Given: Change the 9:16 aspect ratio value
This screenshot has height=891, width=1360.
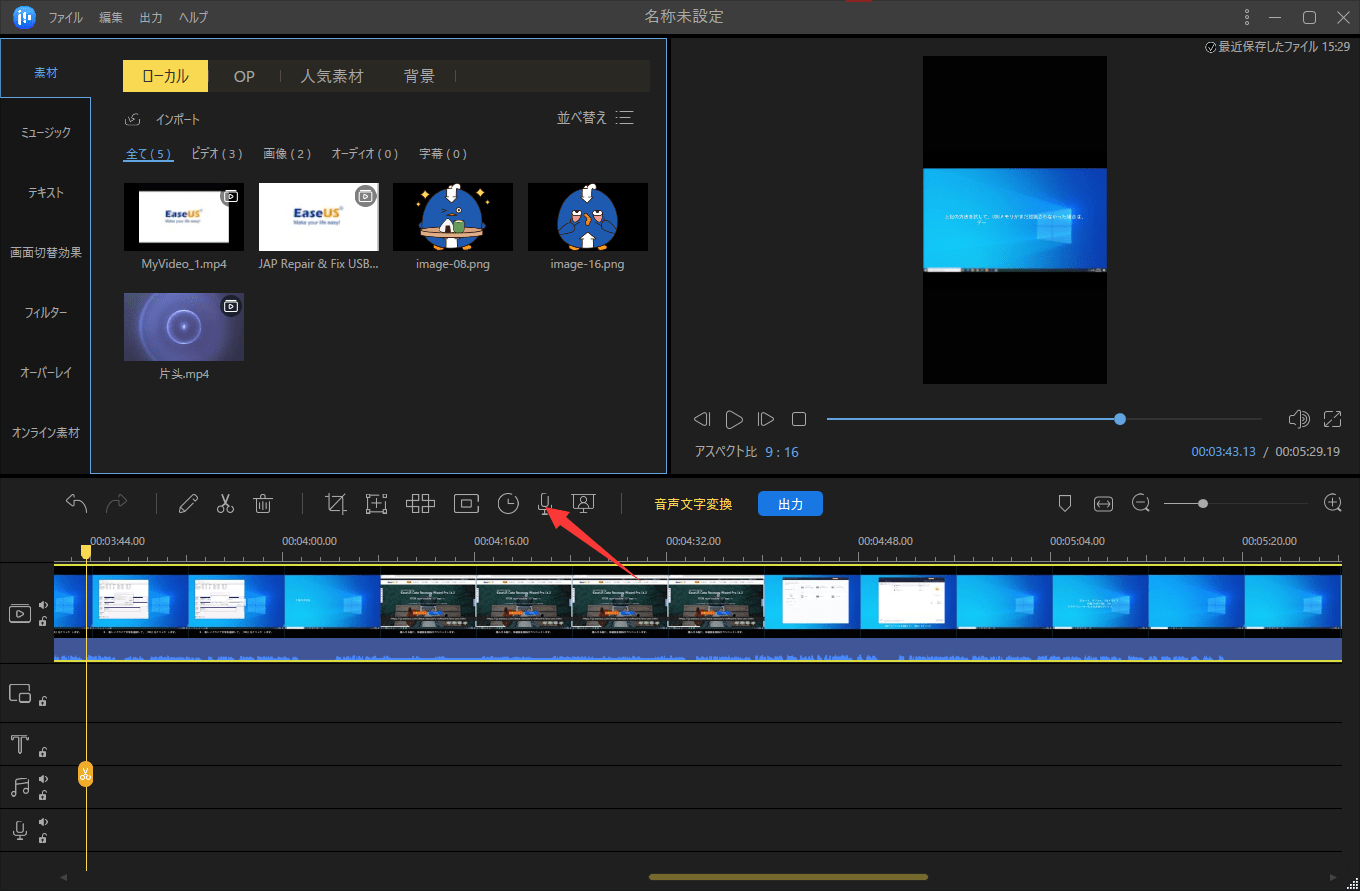Looking at the screenshot, I should [x=782, y=452].
